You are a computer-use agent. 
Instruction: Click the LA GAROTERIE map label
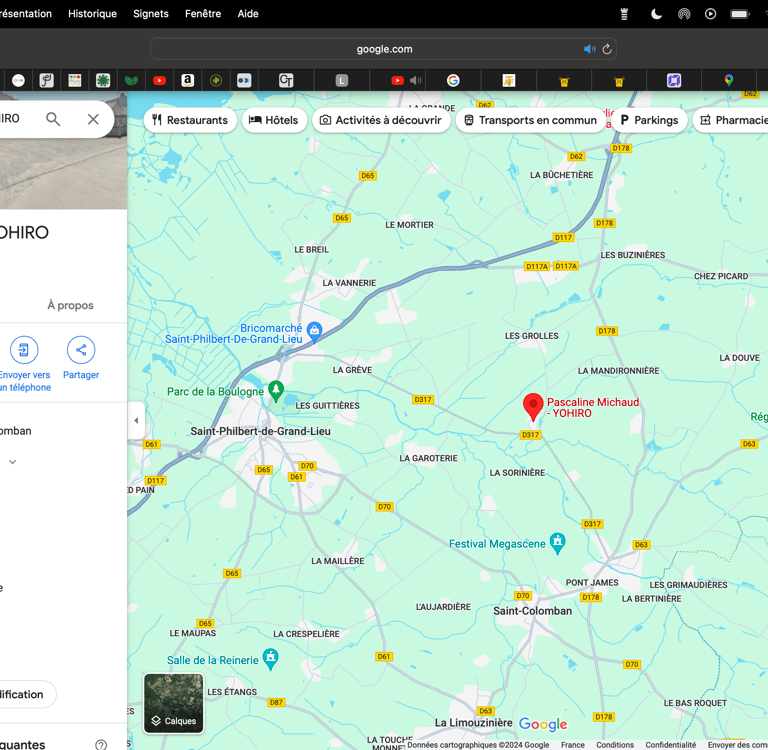tap(428, 458)
